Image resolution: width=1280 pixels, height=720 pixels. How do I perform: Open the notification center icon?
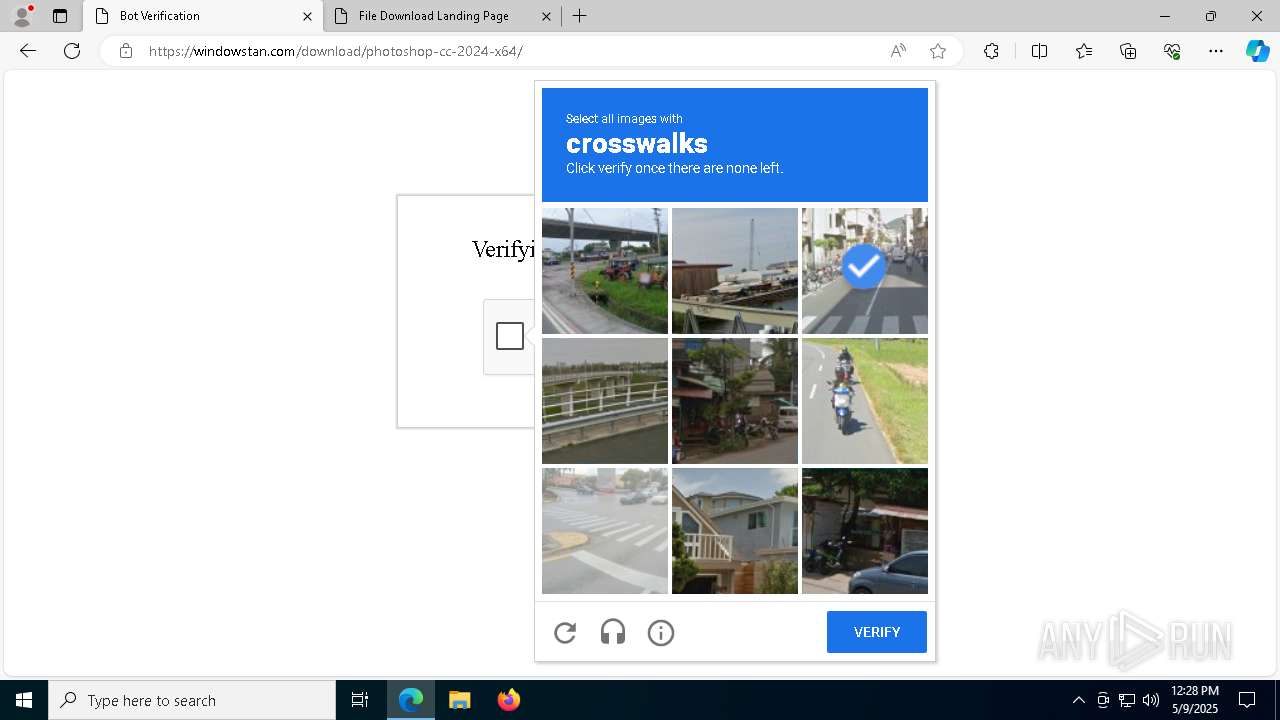click(1247, 700)
